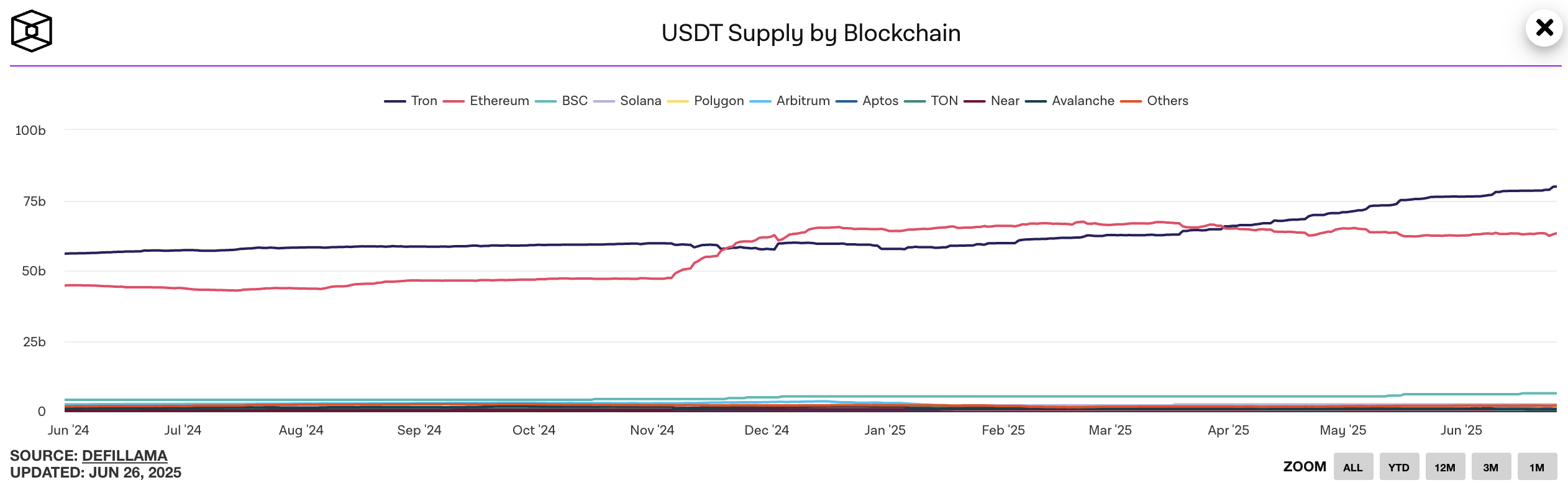Open the DEFILLAMA source link
This screenshot has height=485, width=1568.
coord(124,456)
